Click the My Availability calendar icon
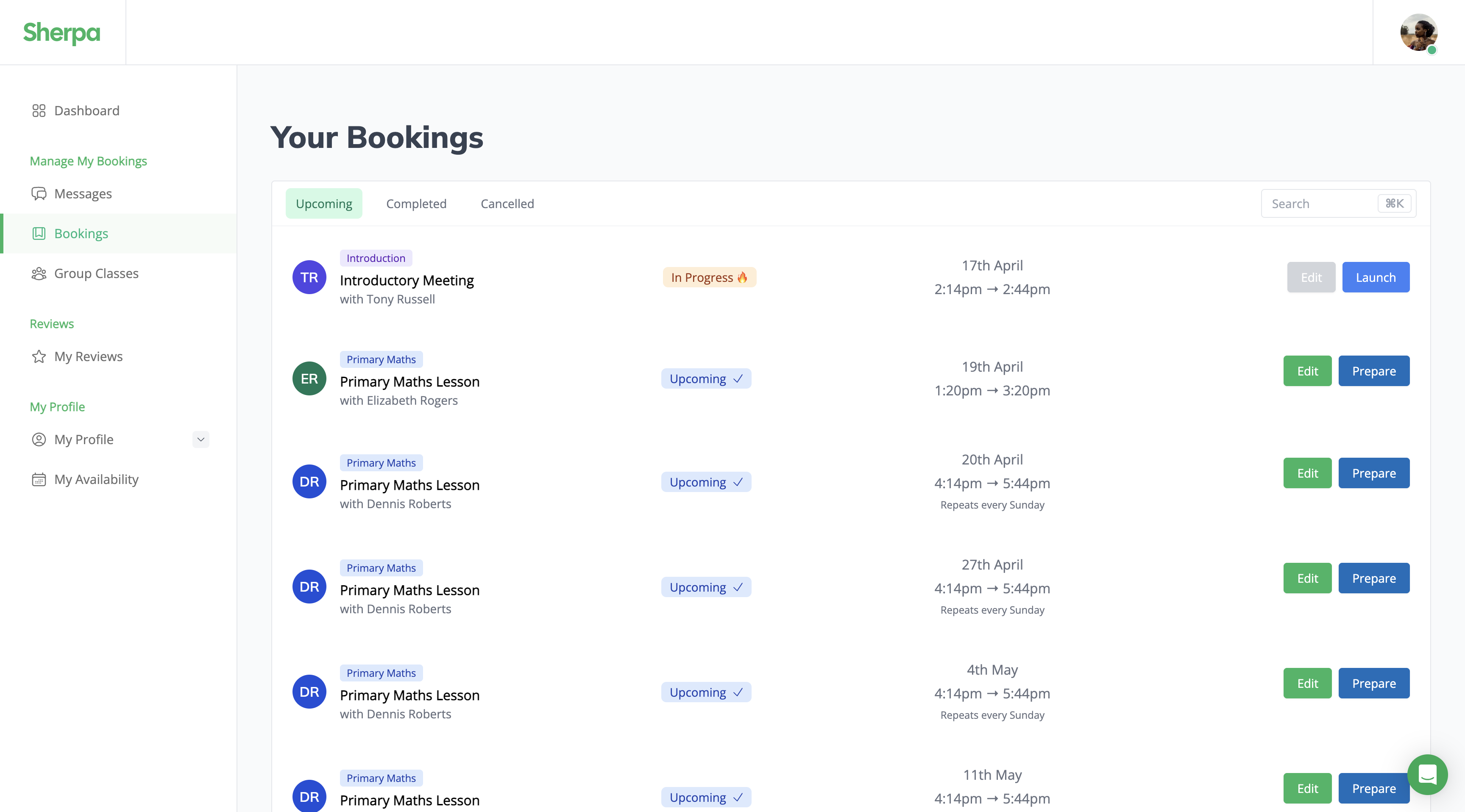Image resolution: width=1465 pixels, height=812 pixels. (39, 479)
